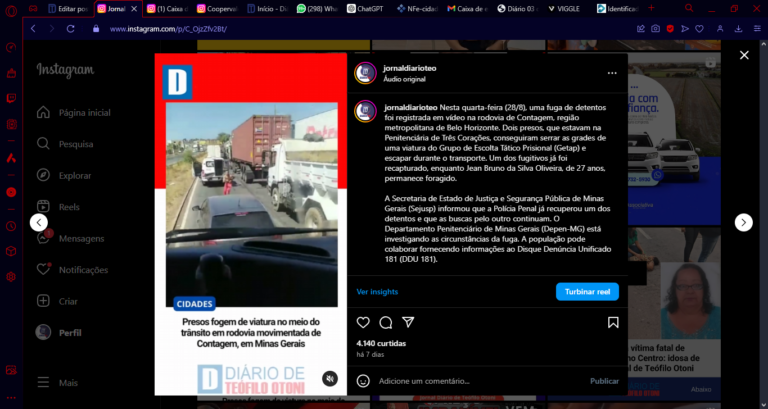Close the Jornal Instagram tab
The image size is (768, 409).
click(134, 9)
